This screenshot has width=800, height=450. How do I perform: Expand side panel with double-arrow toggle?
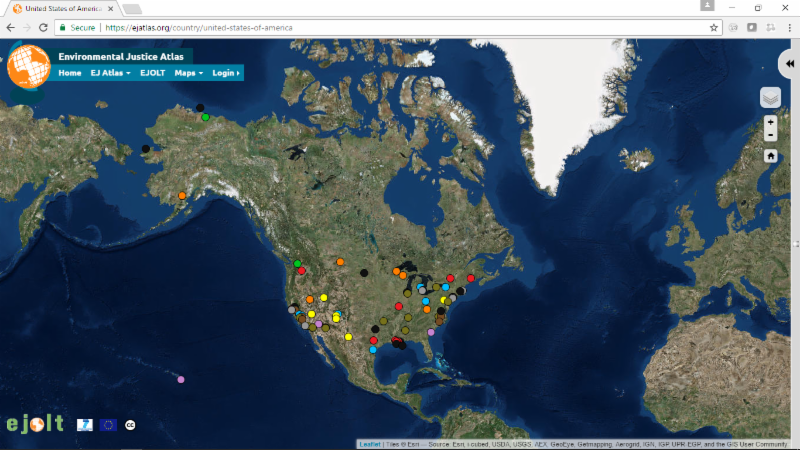tap(788, 63)
